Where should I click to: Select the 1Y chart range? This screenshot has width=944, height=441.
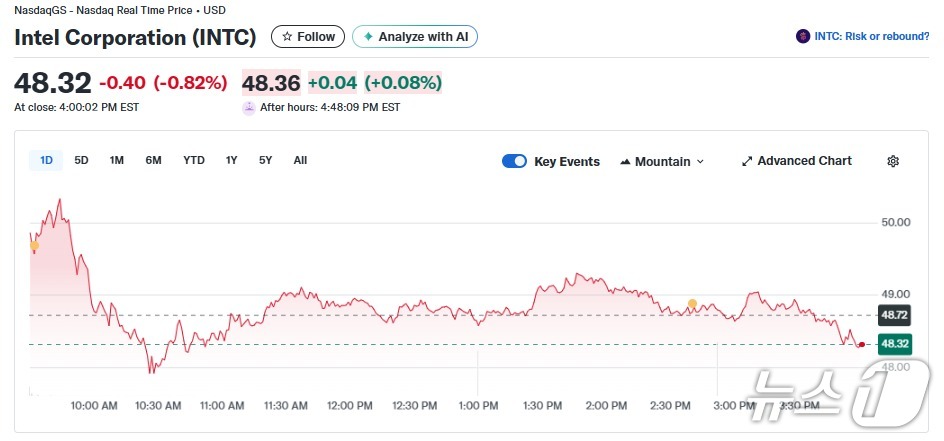click(x=231, y=160)
